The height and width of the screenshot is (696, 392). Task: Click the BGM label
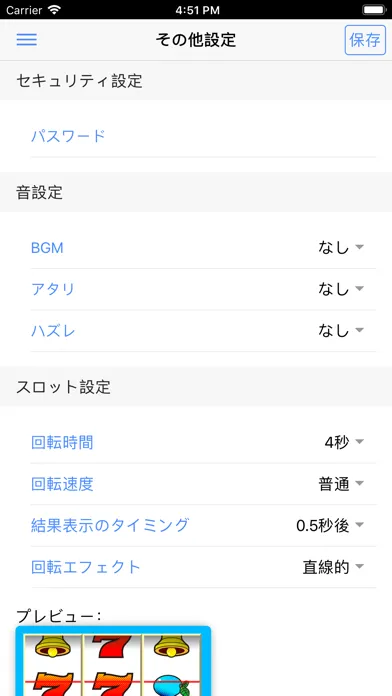pos(47,248)
